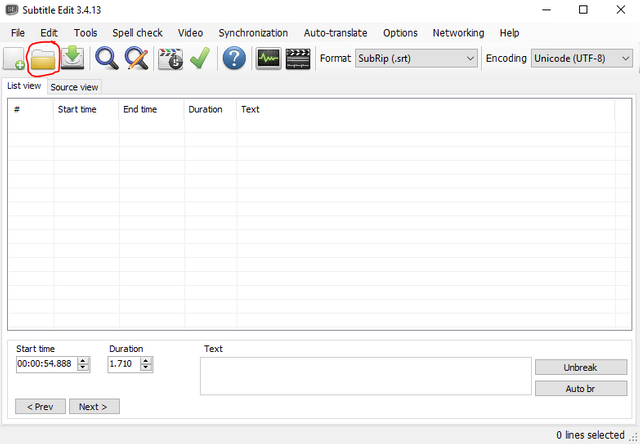Run spell check green checkmark icon

[200, 58]
